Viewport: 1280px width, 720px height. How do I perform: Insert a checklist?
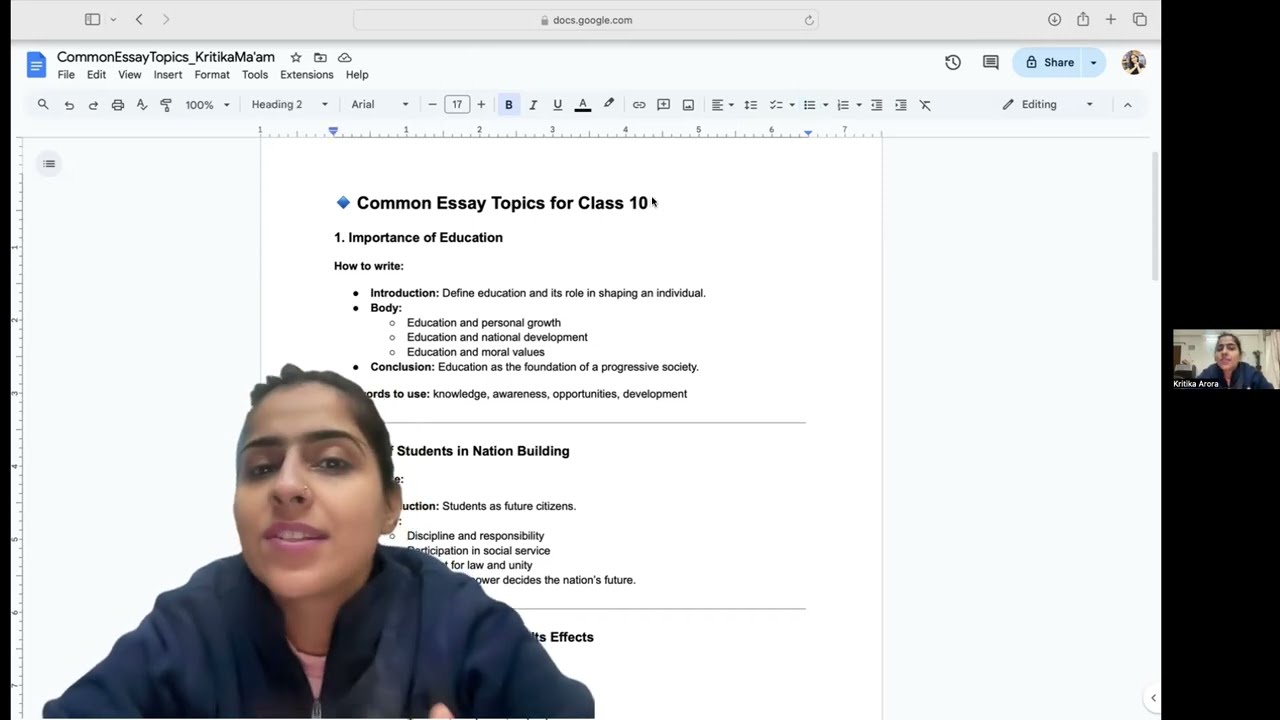coord(775,104)
